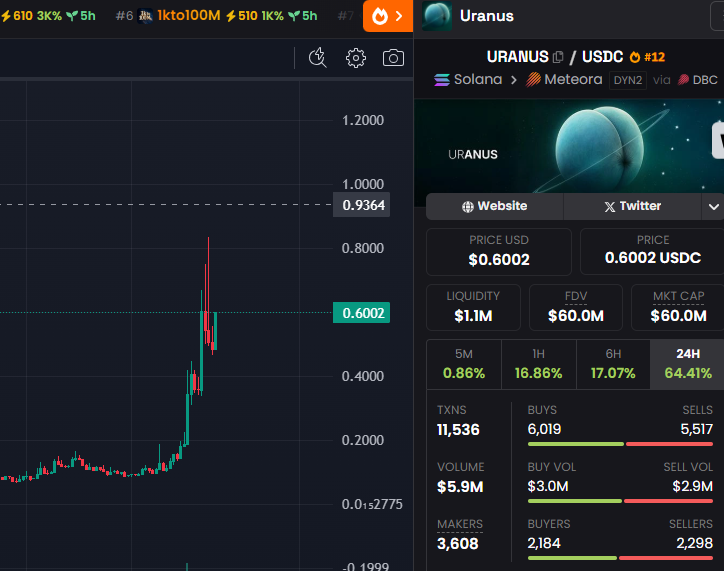
Task: Click the DBC icon
Action: click(683, 80)
